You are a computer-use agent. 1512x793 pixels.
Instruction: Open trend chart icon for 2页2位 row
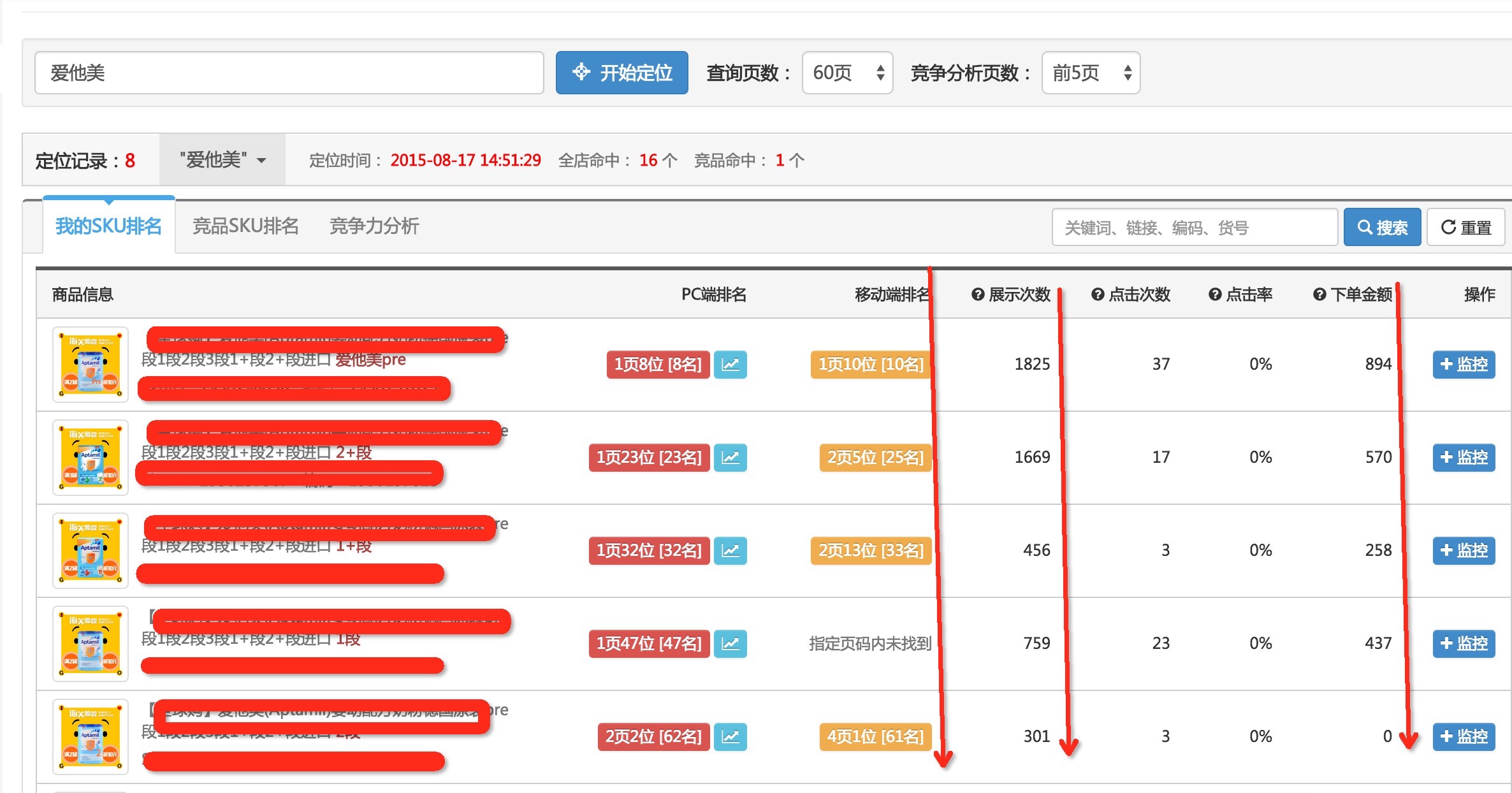(x=730, y=737)
